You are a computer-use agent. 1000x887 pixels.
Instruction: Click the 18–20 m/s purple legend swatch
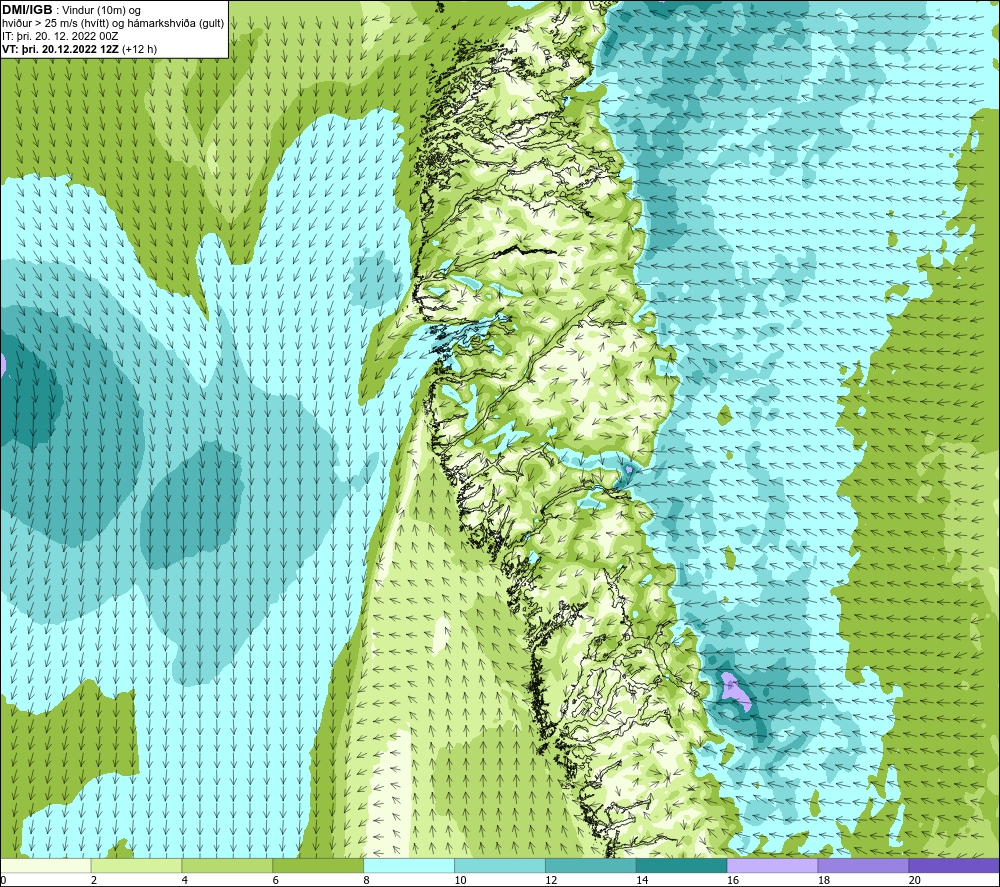click(x=863, y=866)
